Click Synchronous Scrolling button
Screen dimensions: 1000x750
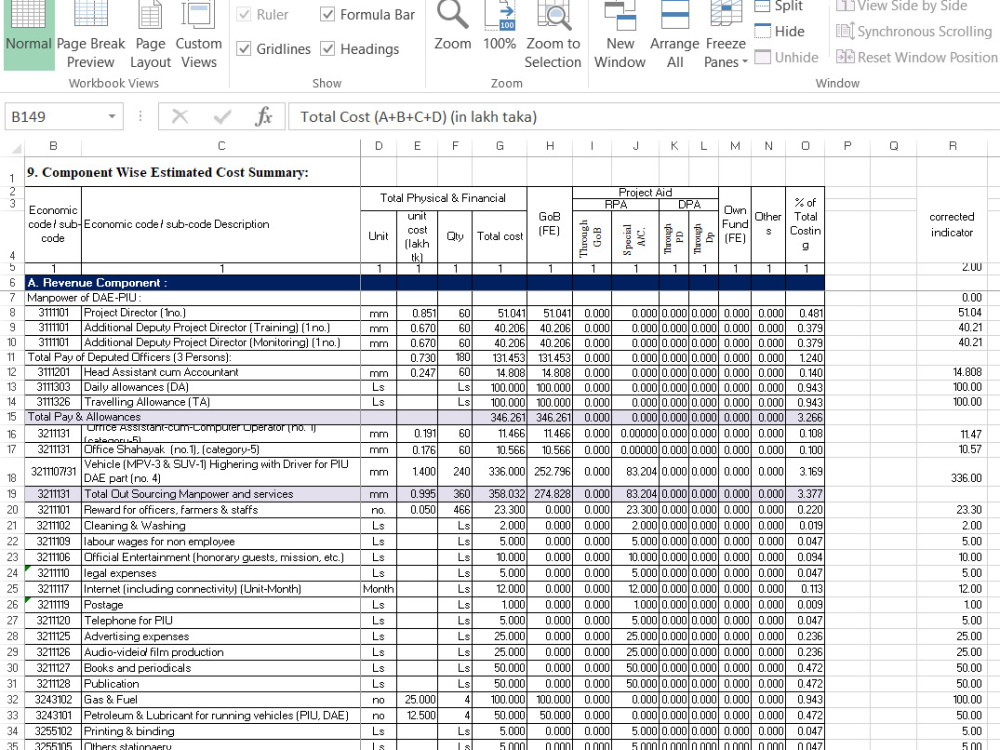click(x=915, y=31)
